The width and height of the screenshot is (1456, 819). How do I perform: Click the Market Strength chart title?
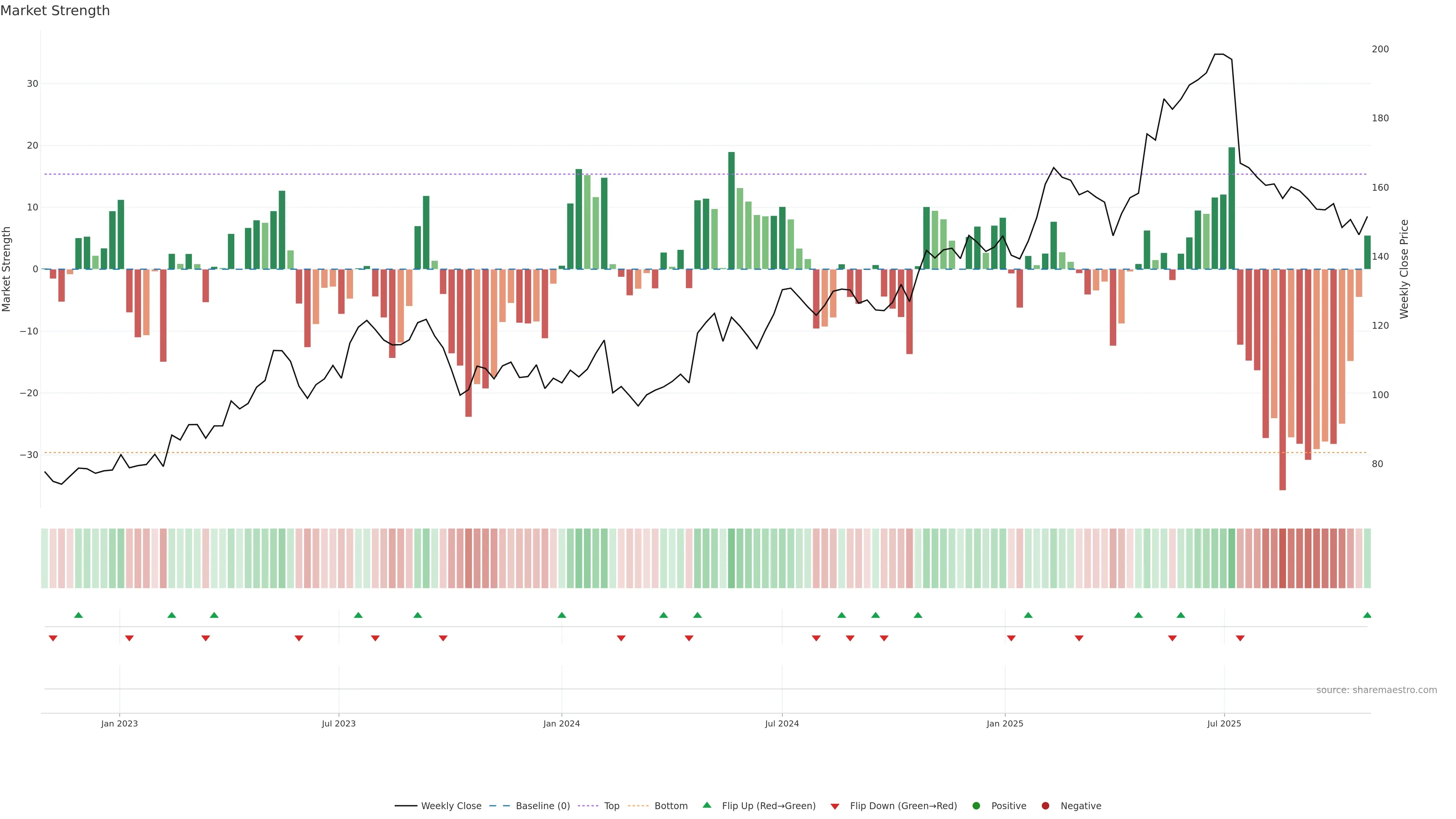(x=55, y=10)
